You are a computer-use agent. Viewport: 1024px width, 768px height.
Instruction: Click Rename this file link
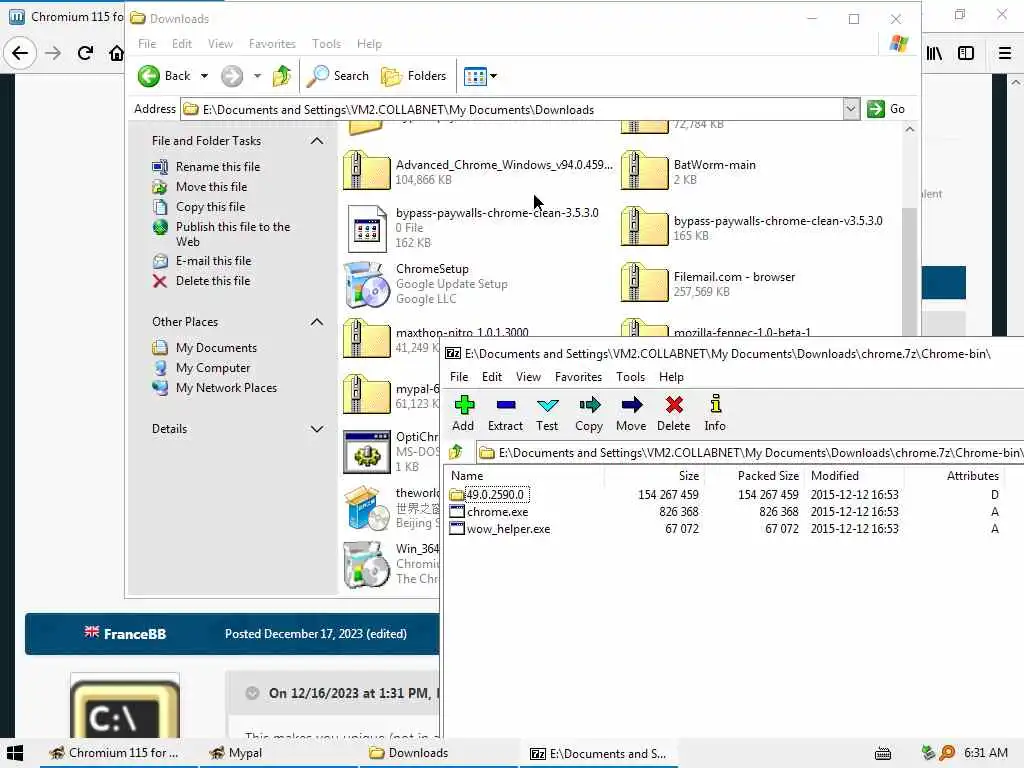click(217, 167)
